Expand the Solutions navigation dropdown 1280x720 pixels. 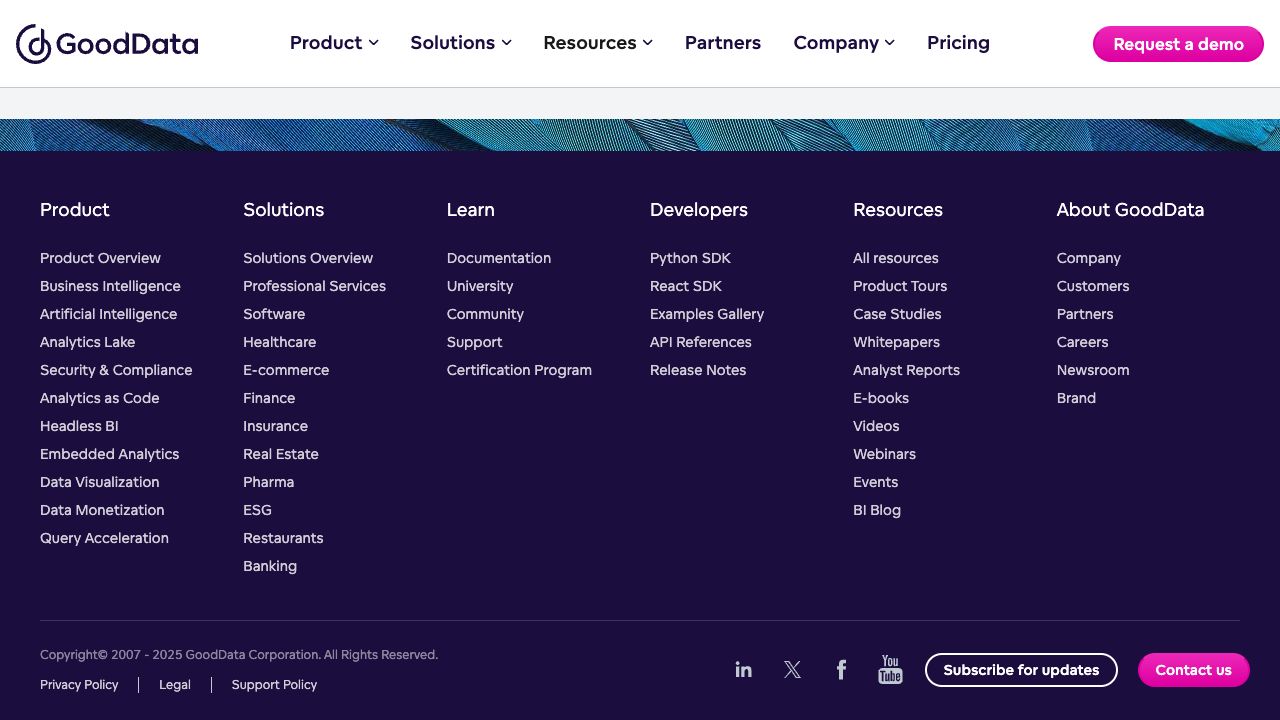461,43
